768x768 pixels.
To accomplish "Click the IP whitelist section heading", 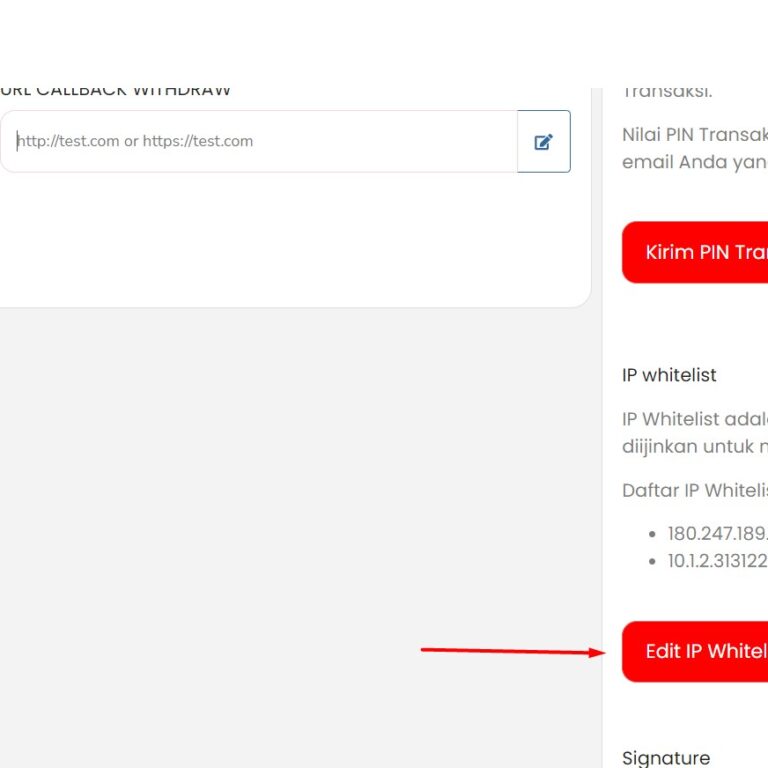I will (669, 375).
